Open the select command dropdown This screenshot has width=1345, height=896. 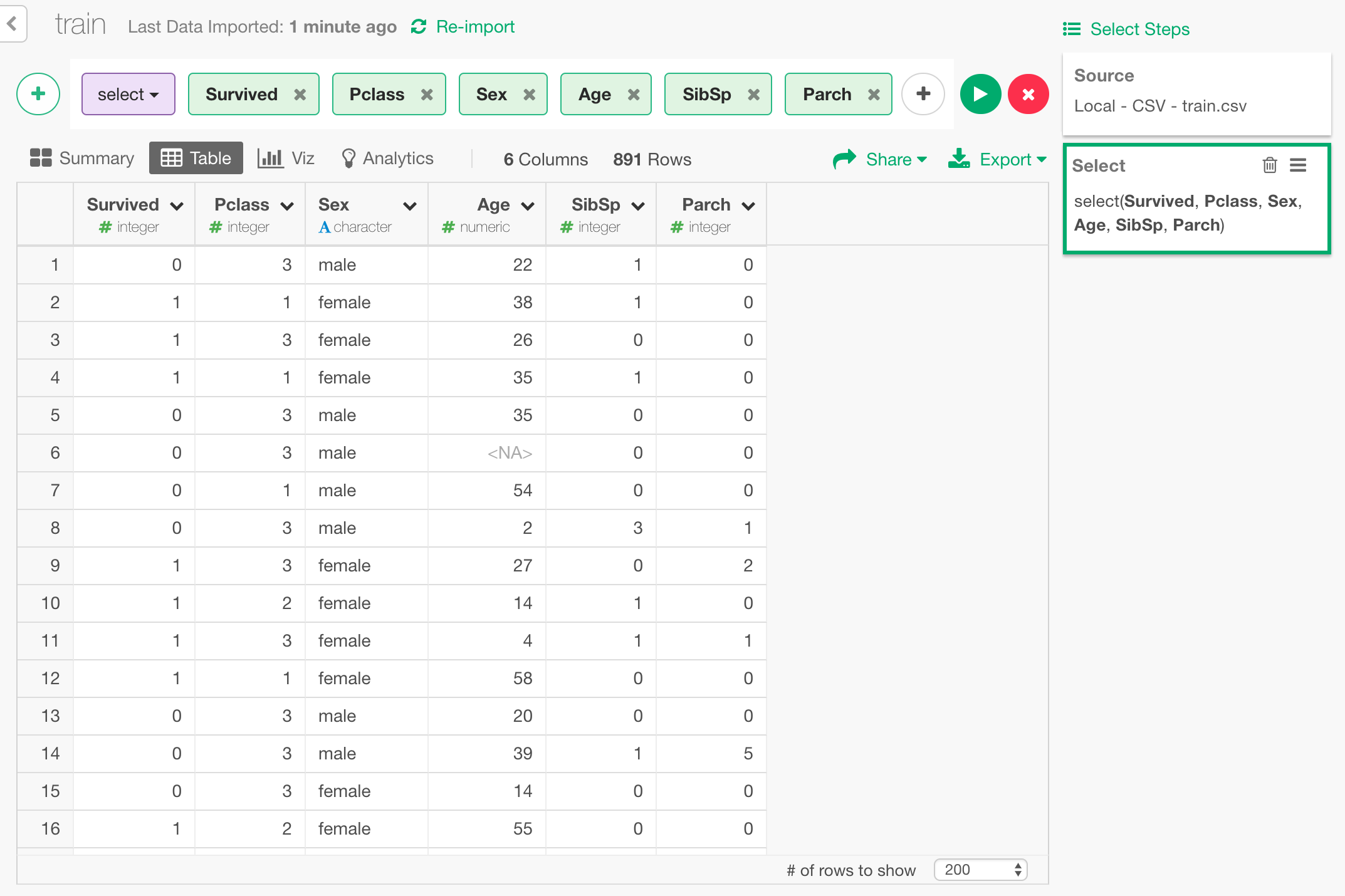[x=128, y=95]
